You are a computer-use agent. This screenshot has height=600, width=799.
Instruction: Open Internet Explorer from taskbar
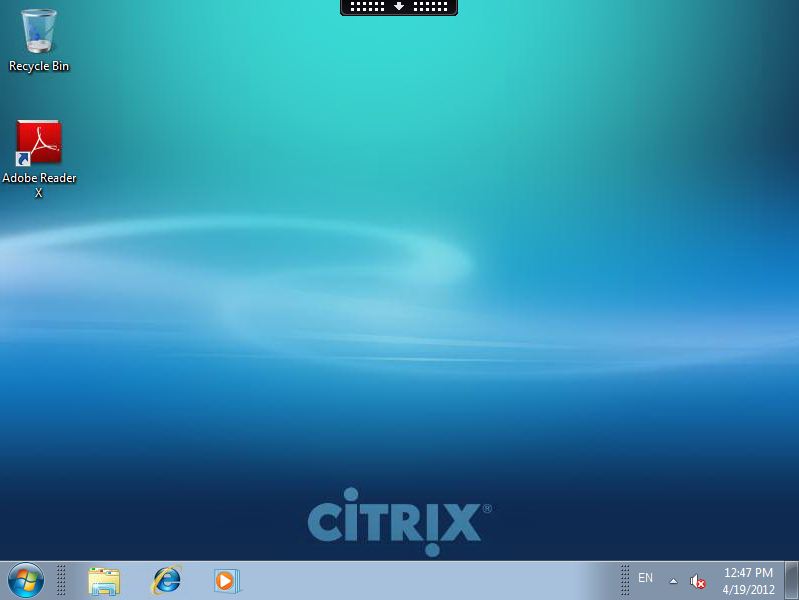[x=166, y=580]
